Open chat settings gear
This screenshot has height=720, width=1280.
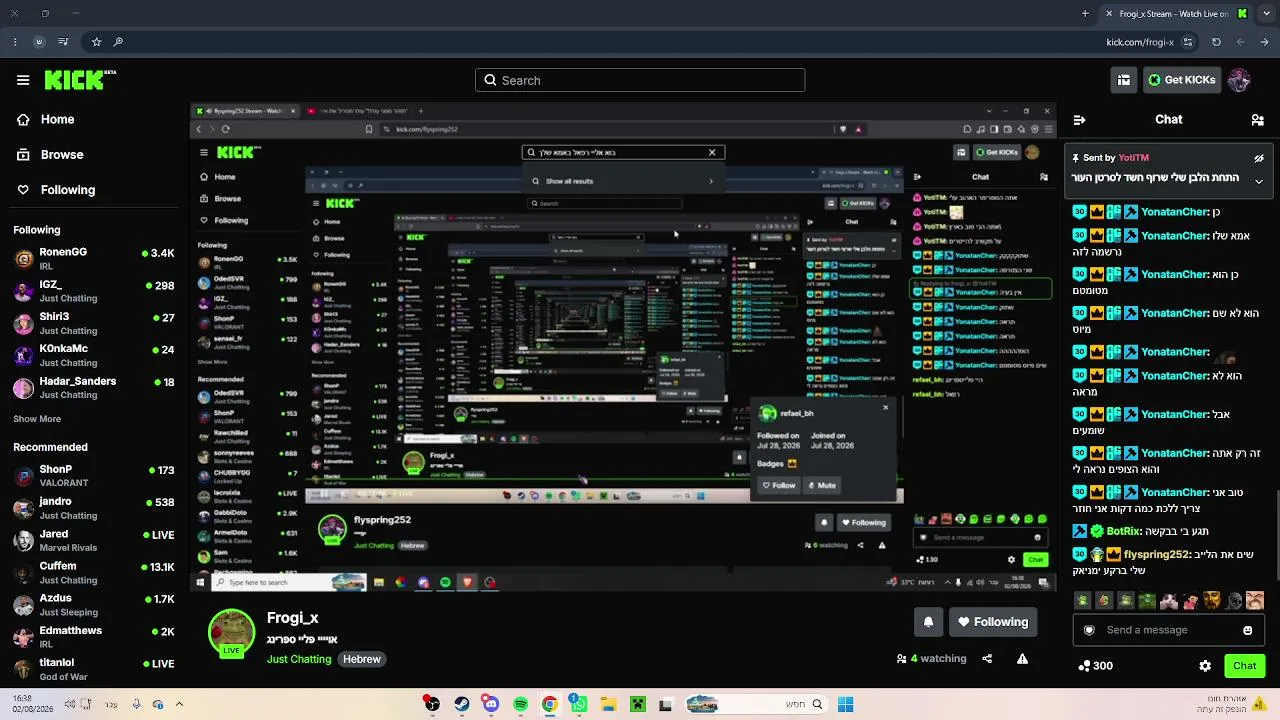point(1205,666)
